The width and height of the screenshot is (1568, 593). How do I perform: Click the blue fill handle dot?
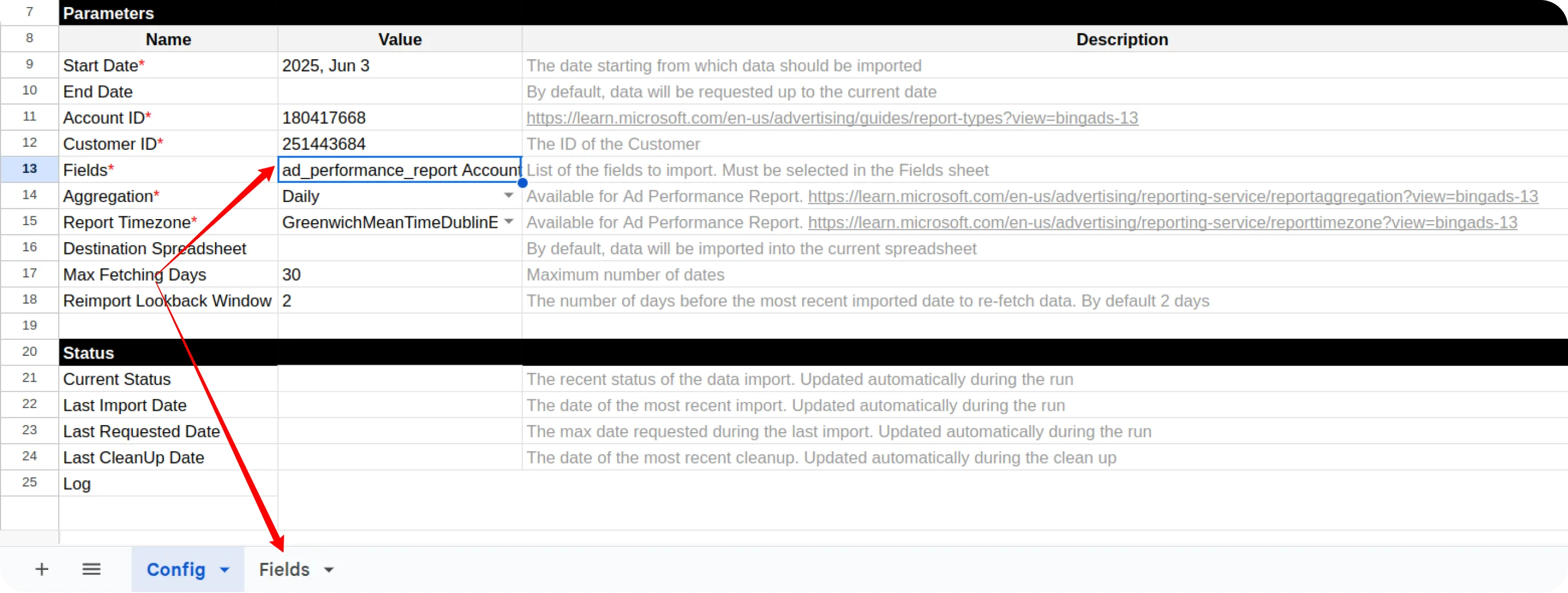(x=522, y=182)
